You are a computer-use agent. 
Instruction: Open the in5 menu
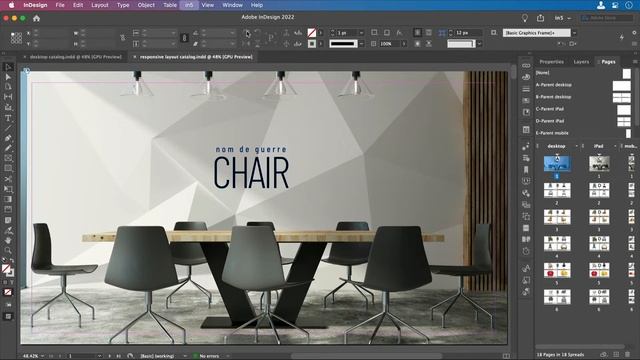pyautogui.click(x=189, y=5)
